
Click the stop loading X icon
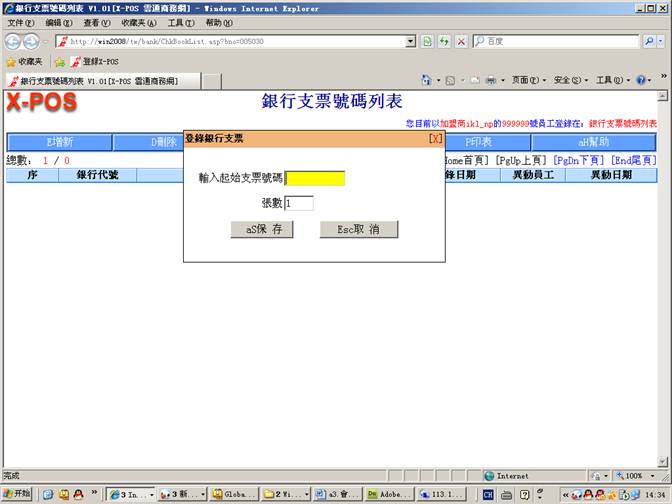click(460, 41)
